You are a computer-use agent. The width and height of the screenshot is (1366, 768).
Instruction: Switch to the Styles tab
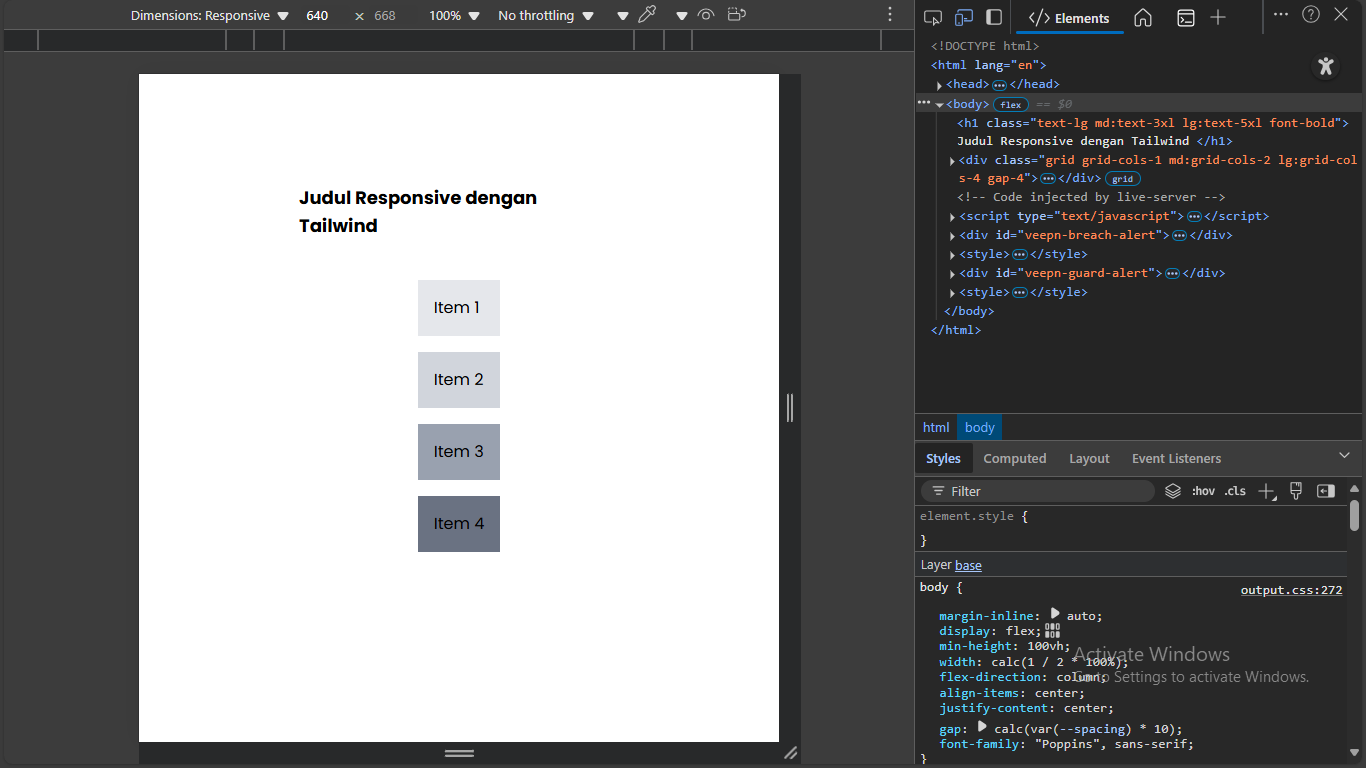943,458
